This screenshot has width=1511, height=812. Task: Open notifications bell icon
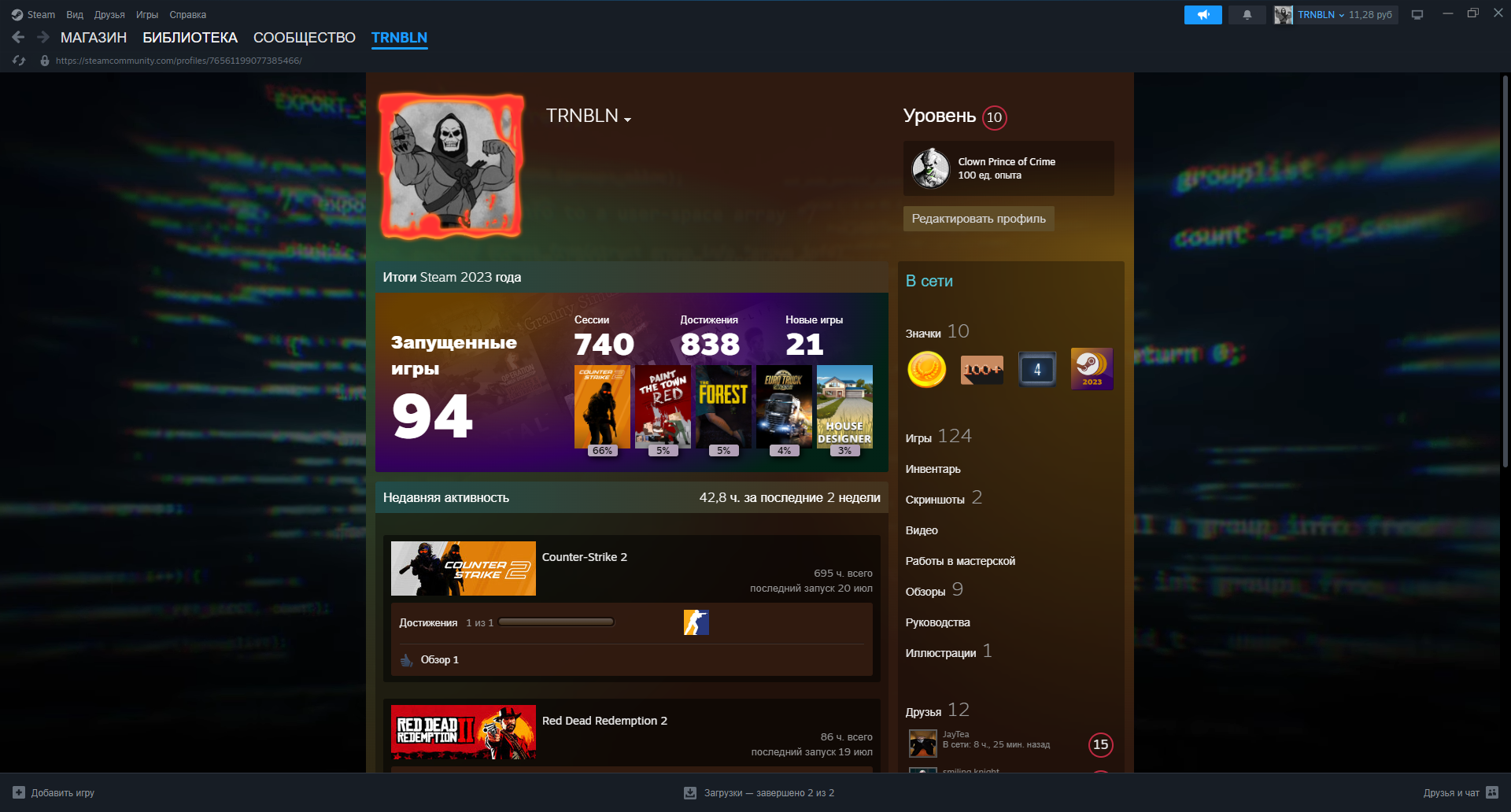tap(1247, 15)
